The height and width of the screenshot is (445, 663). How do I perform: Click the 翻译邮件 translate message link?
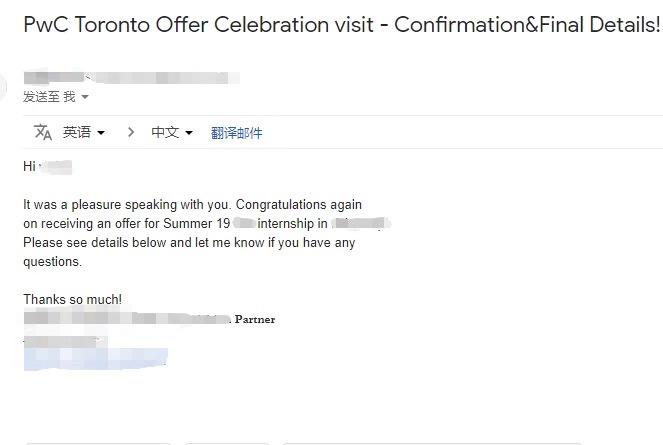tap(236, 132)
